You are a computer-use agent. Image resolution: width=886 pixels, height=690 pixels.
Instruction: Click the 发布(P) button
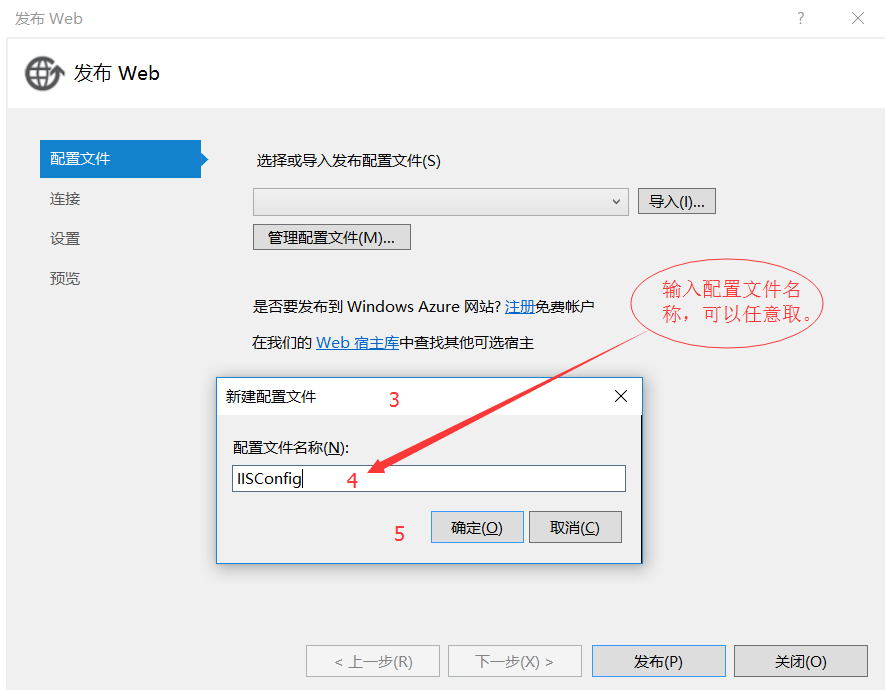(x=658, y=660)
